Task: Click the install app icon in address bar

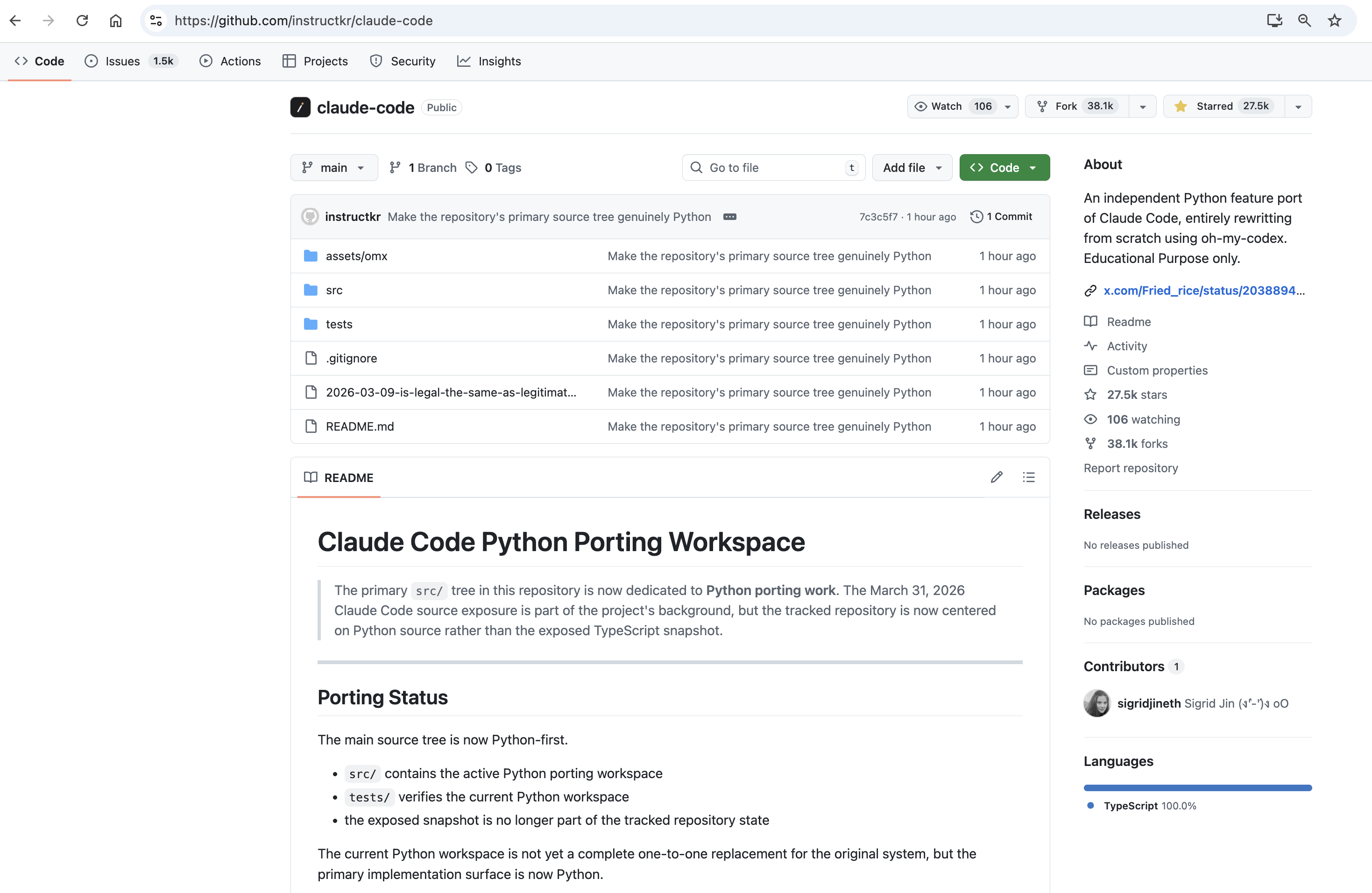Action: pos(1274,21)
